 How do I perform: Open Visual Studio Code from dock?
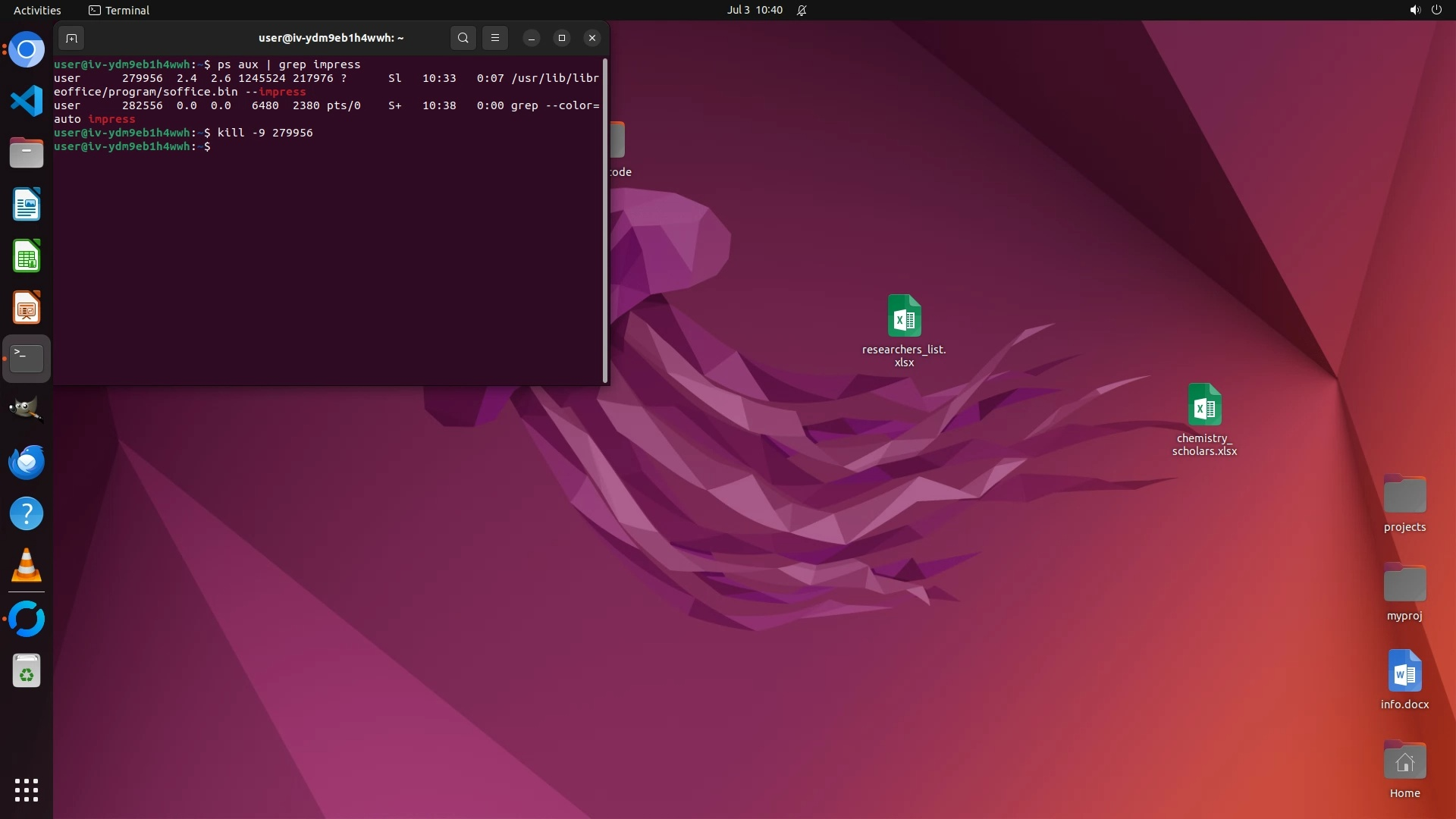27,101
